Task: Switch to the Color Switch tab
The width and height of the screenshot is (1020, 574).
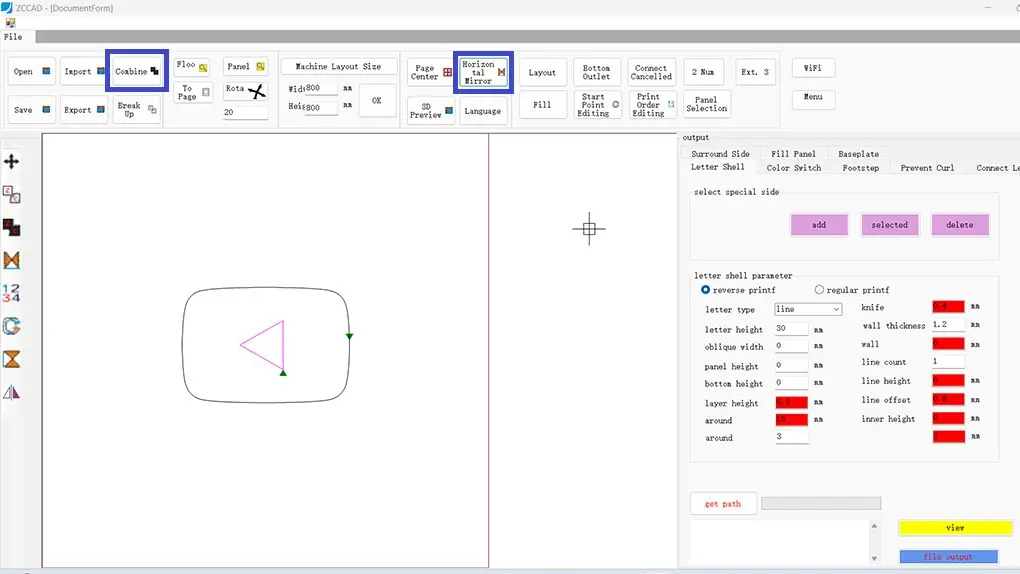Action: [x=793, y=168]
